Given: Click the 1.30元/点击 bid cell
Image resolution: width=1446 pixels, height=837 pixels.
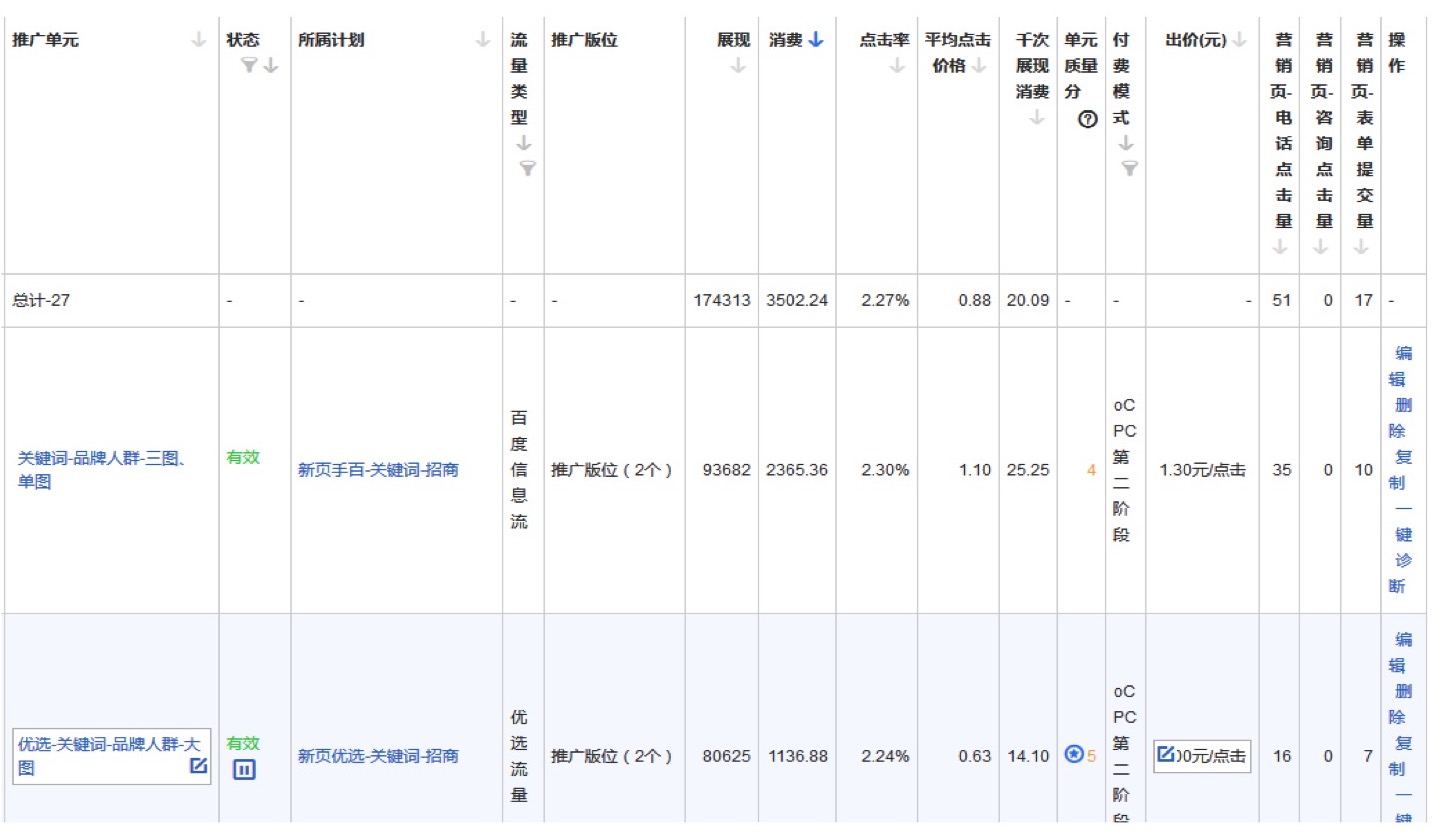Looking at the screenshot, I should coord(1202,470).
